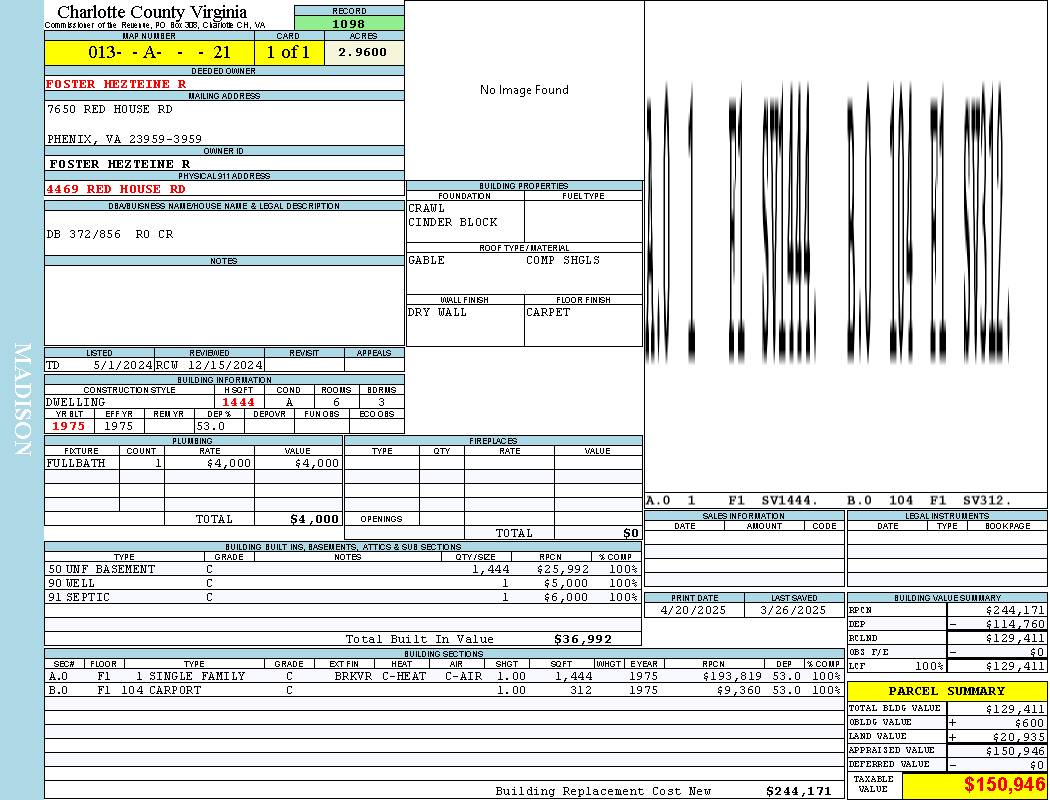The width and height of the screenshot is (1050, 800).
Task: Select the HSQFT value 1444
Action: click(239, 402)
